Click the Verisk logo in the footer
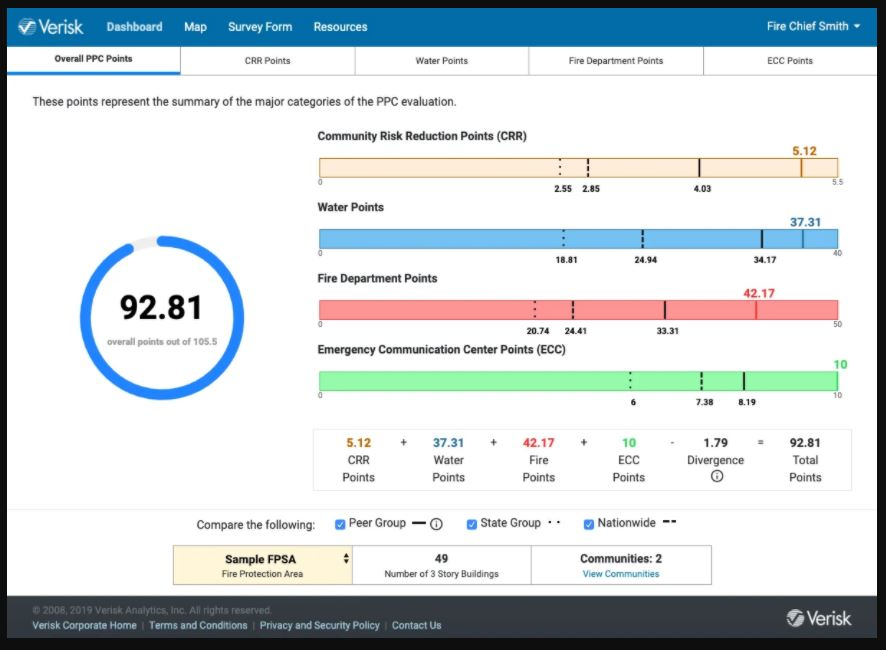 819,617
